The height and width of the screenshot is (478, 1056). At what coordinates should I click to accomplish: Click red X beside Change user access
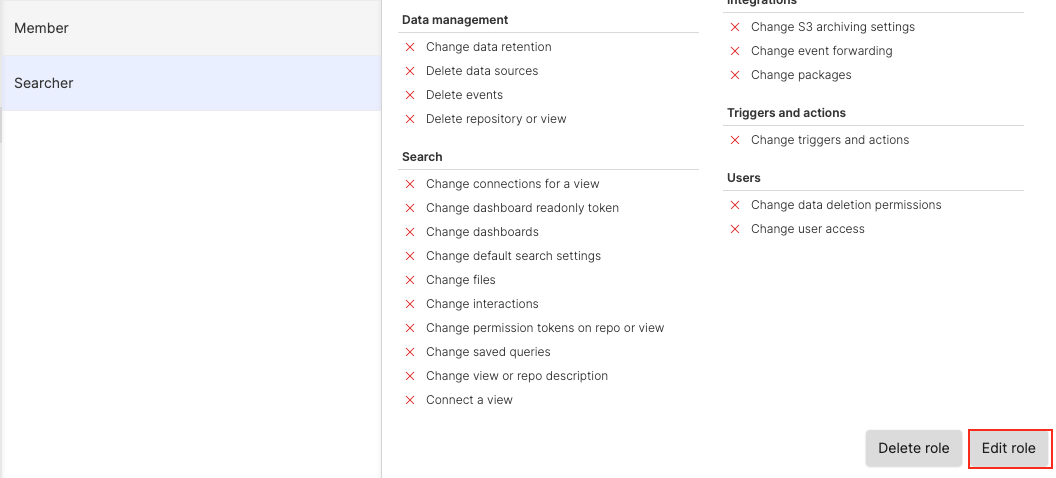point(735,229)
